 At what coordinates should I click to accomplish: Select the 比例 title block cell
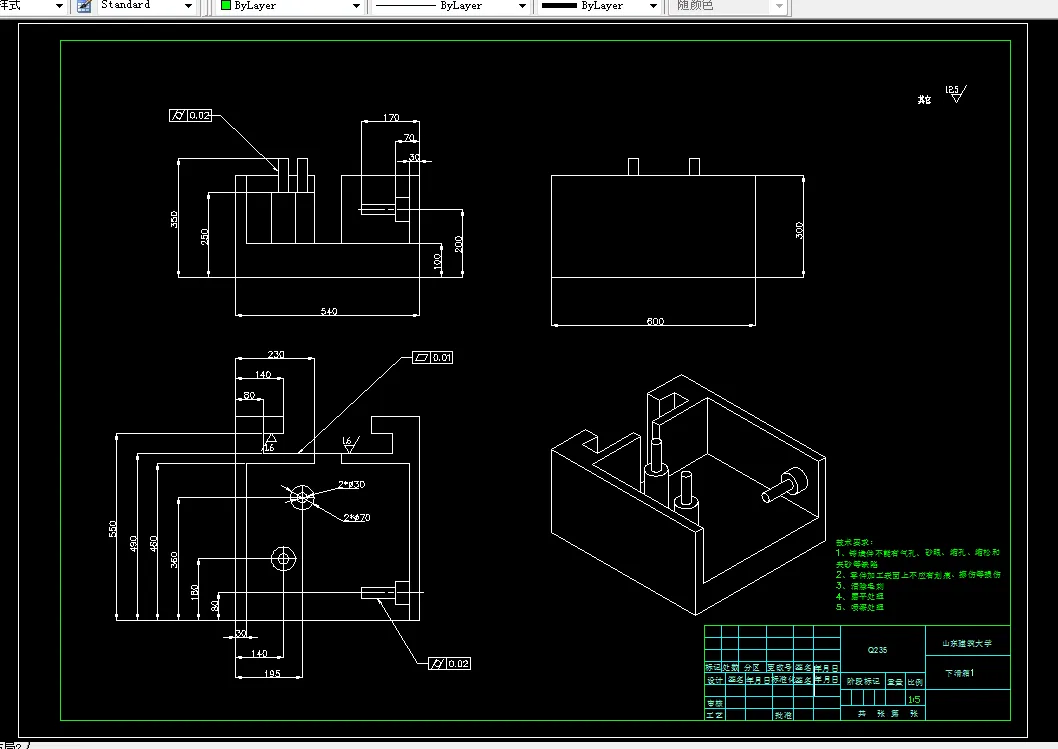[915, 682]
